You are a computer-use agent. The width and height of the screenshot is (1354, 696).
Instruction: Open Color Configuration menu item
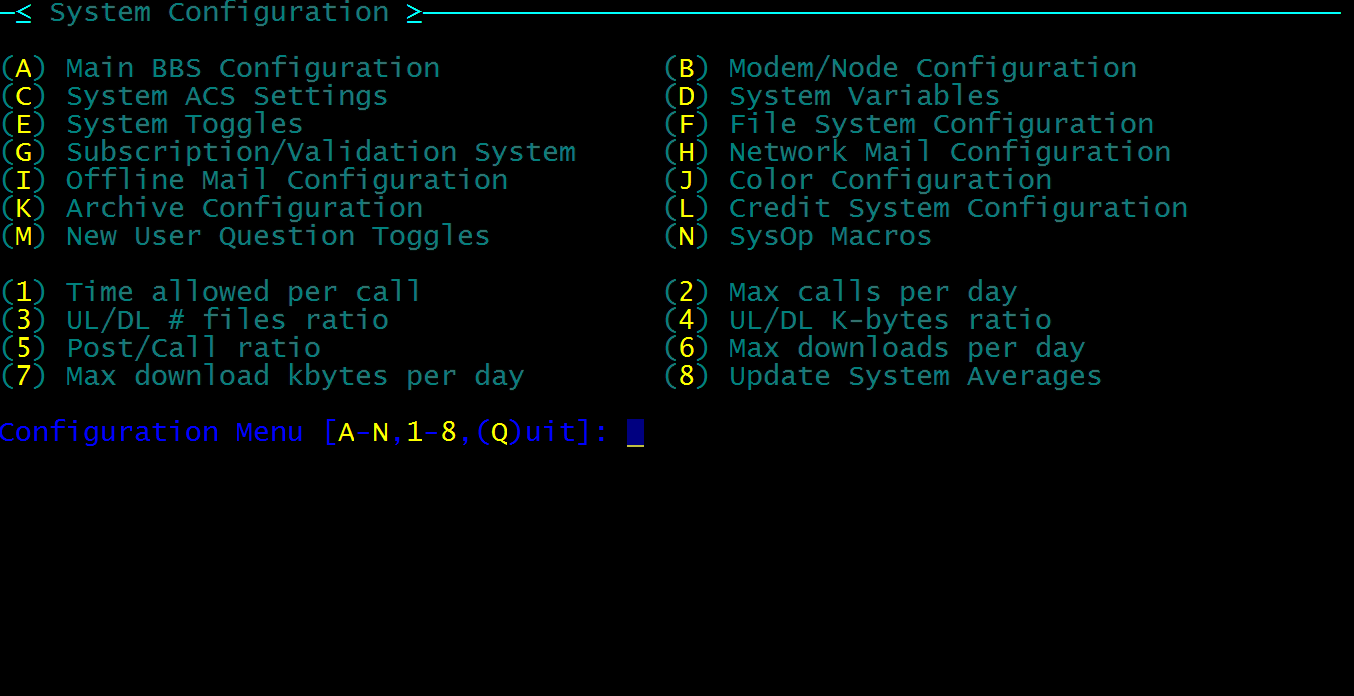[x=858, y=180]
